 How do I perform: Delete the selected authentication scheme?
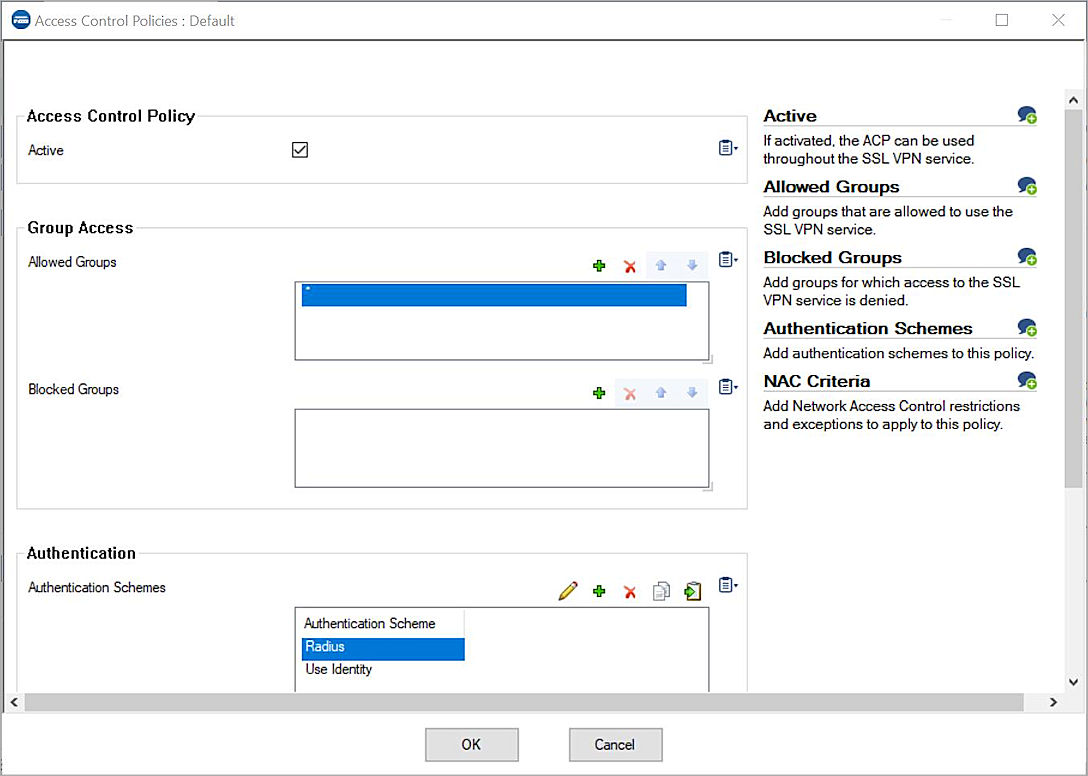(630, 591)
